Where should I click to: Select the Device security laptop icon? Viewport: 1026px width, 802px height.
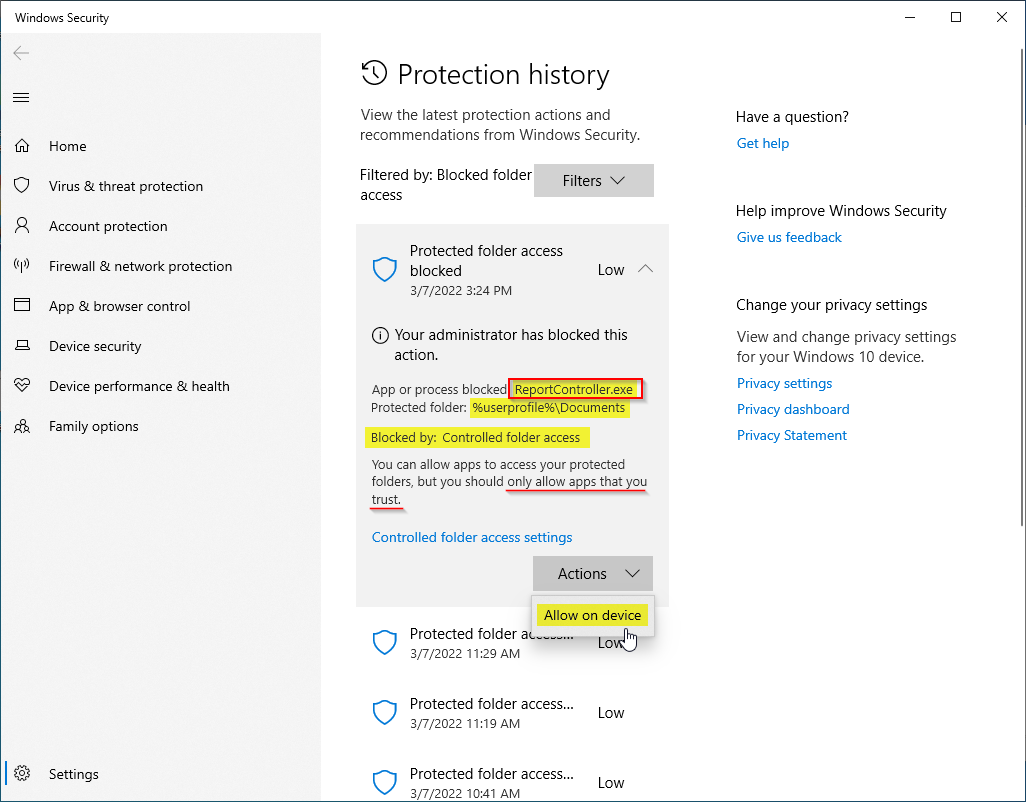23,346
